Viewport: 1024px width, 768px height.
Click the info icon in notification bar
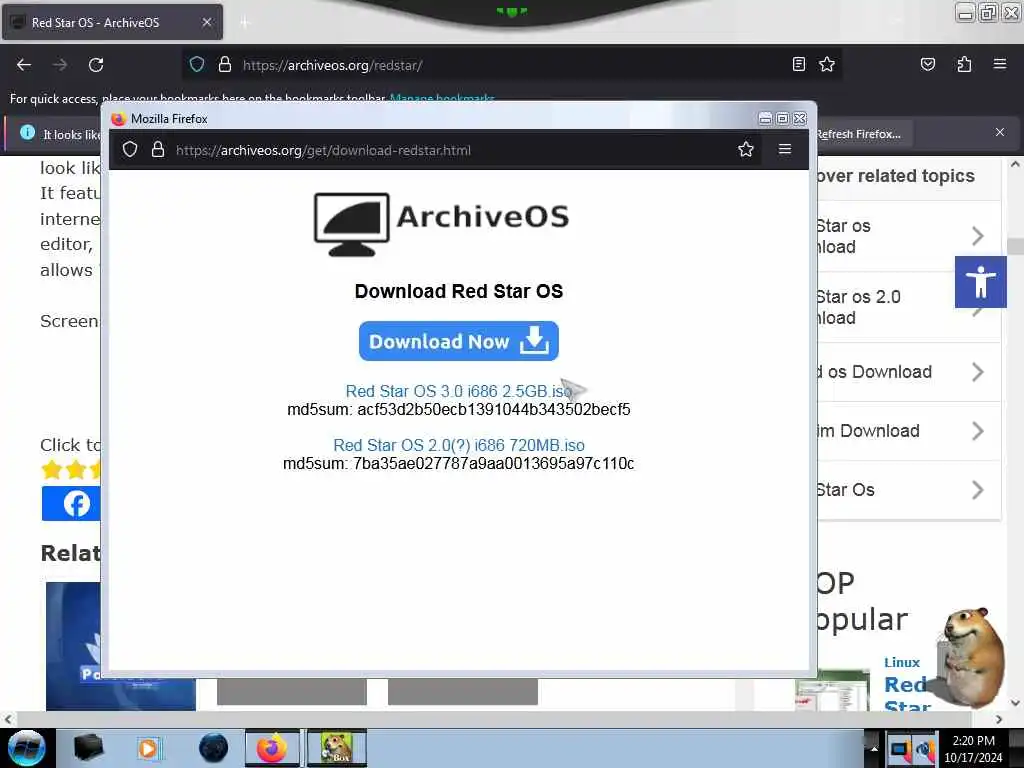27,133
